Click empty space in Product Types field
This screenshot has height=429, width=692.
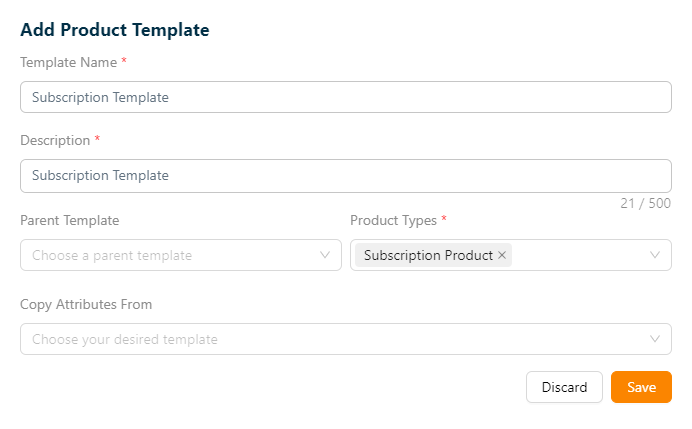point(580,255)
